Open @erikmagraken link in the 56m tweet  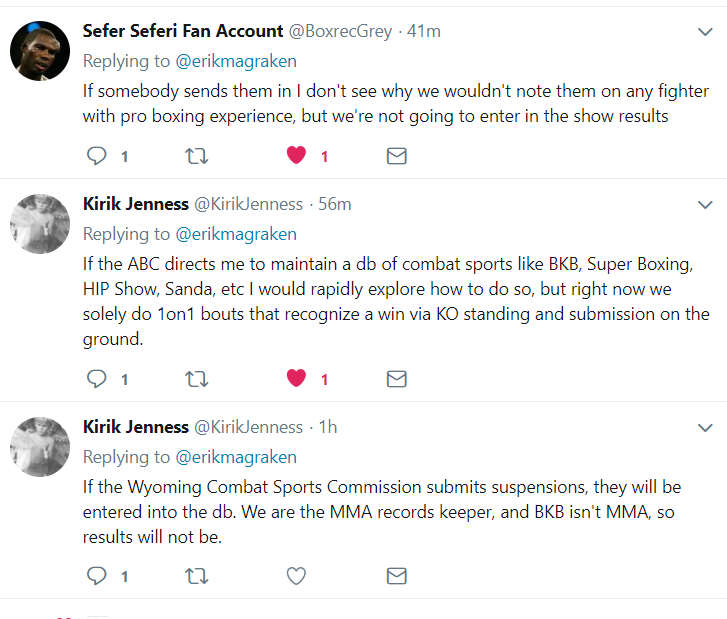click(236, 234)
